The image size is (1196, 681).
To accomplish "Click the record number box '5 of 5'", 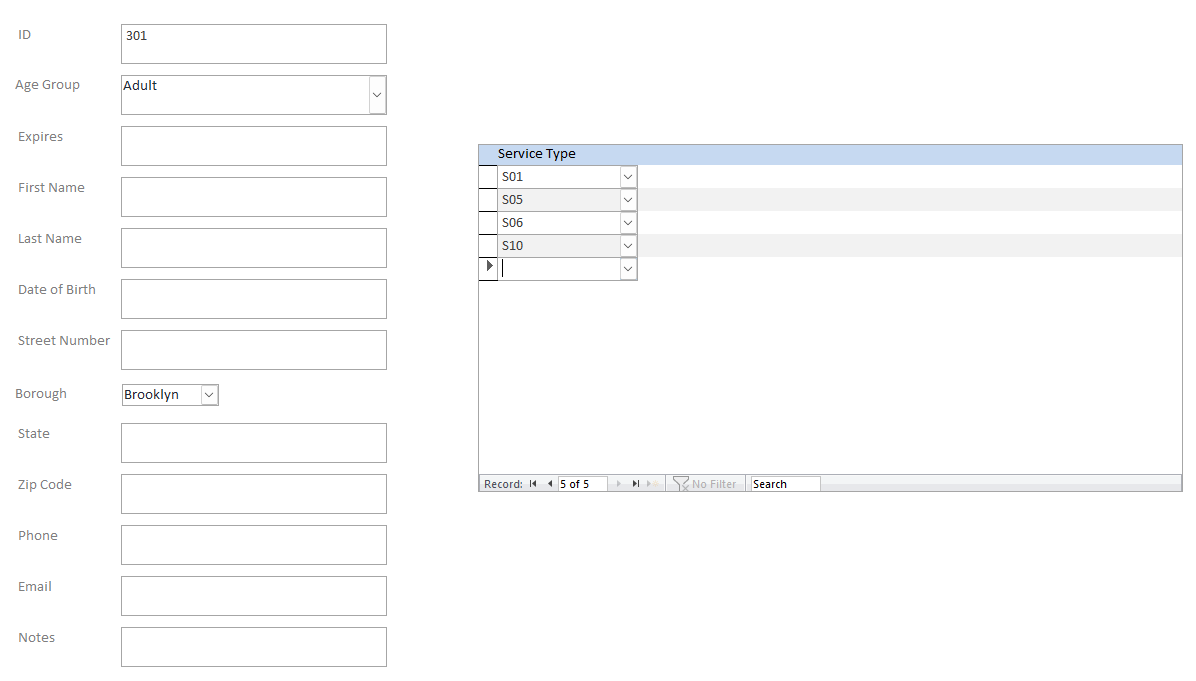I will [583, 483].
